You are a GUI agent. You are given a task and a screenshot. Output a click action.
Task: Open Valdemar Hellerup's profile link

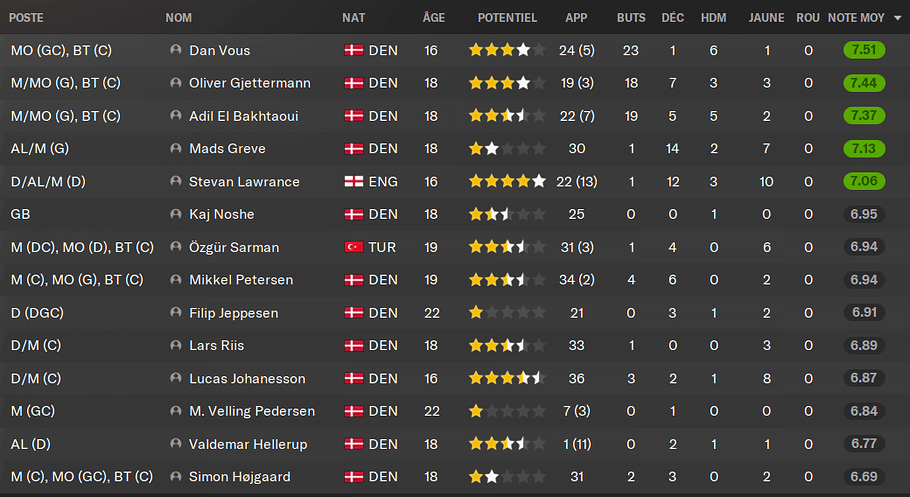coord(248,444)
